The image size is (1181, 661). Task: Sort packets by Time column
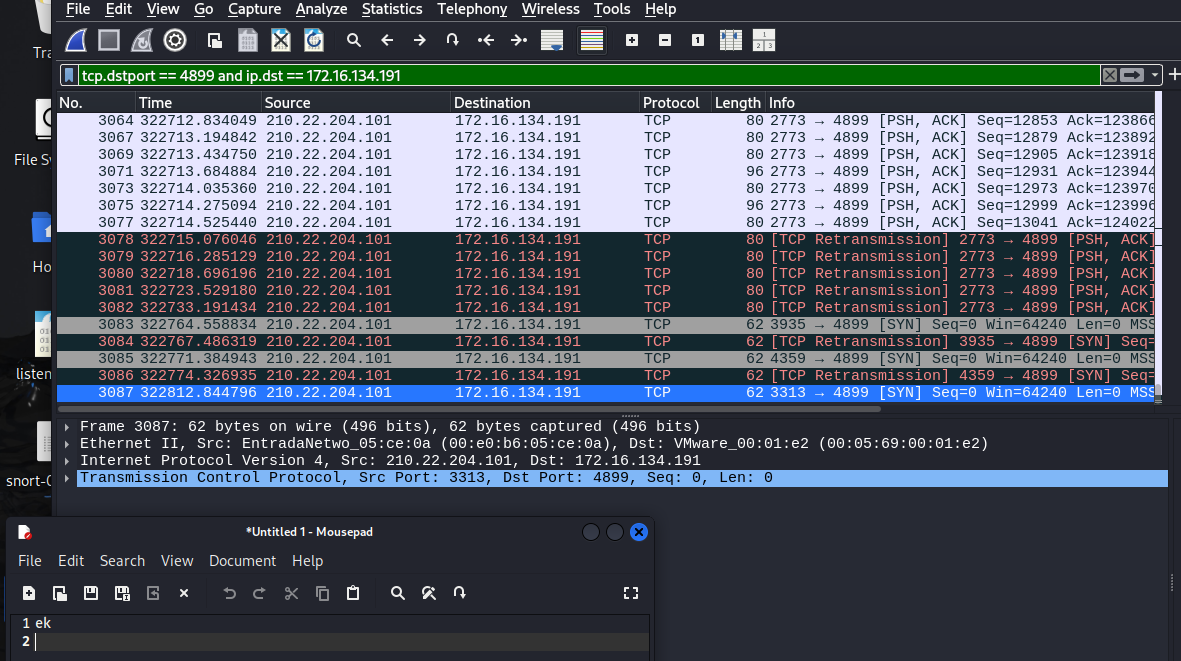coord(198,103)
